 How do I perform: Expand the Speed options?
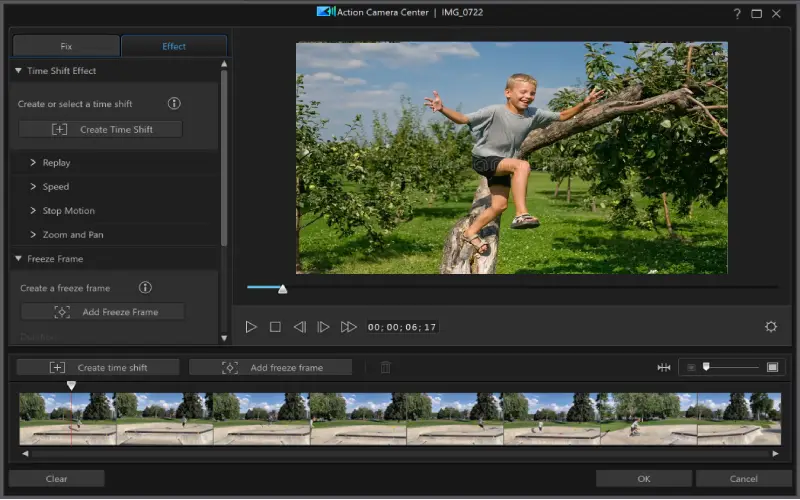point(56,187)
